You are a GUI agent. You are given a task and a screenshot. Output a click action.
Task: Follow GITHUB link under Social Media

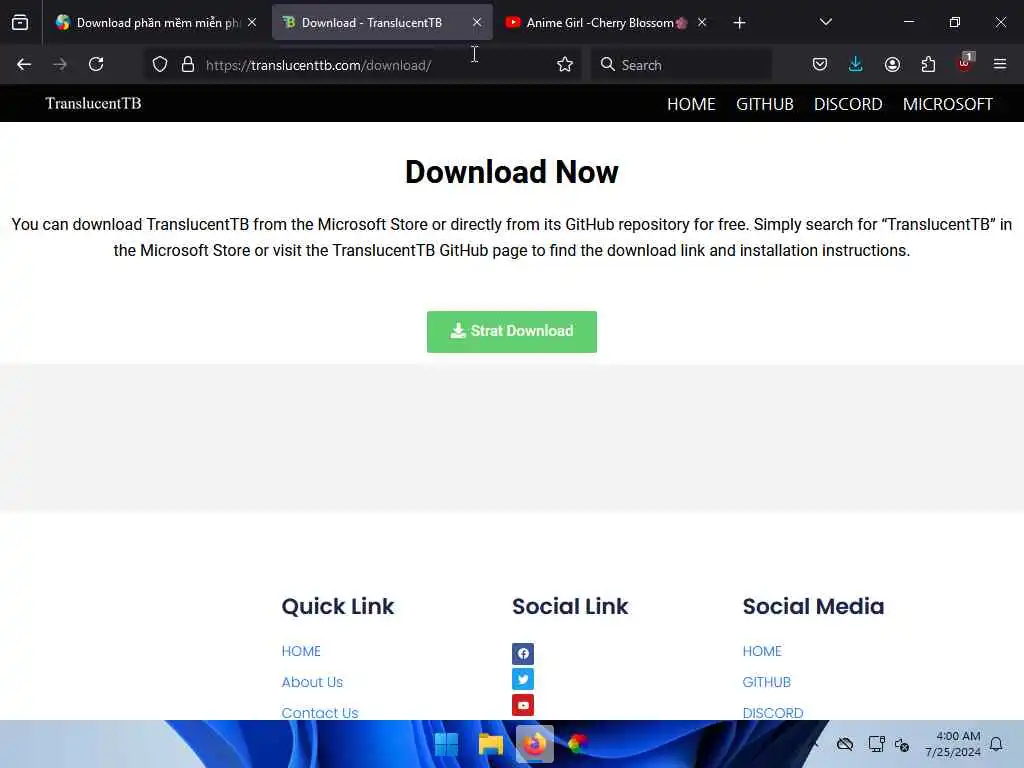(x=767, y=682)
